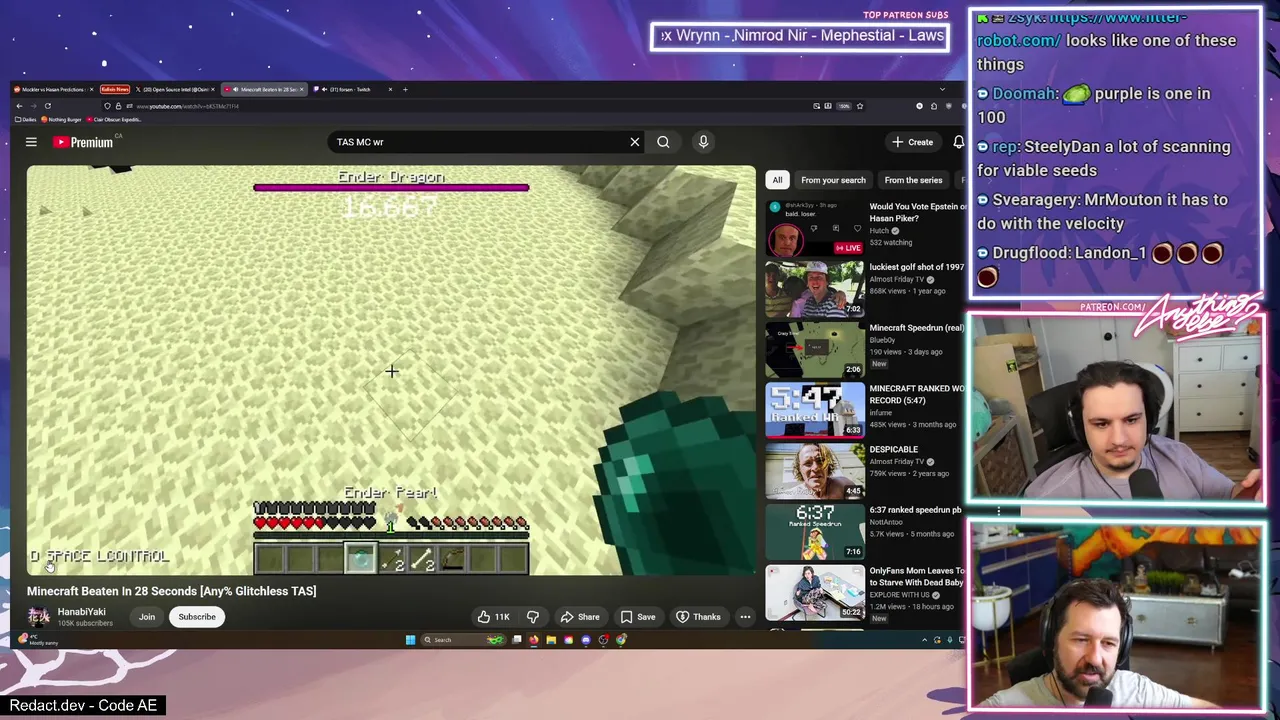Clear the YouTube search box text
Screen dimensions: 1280x720
pyautogui.click(x=634, y=142)
